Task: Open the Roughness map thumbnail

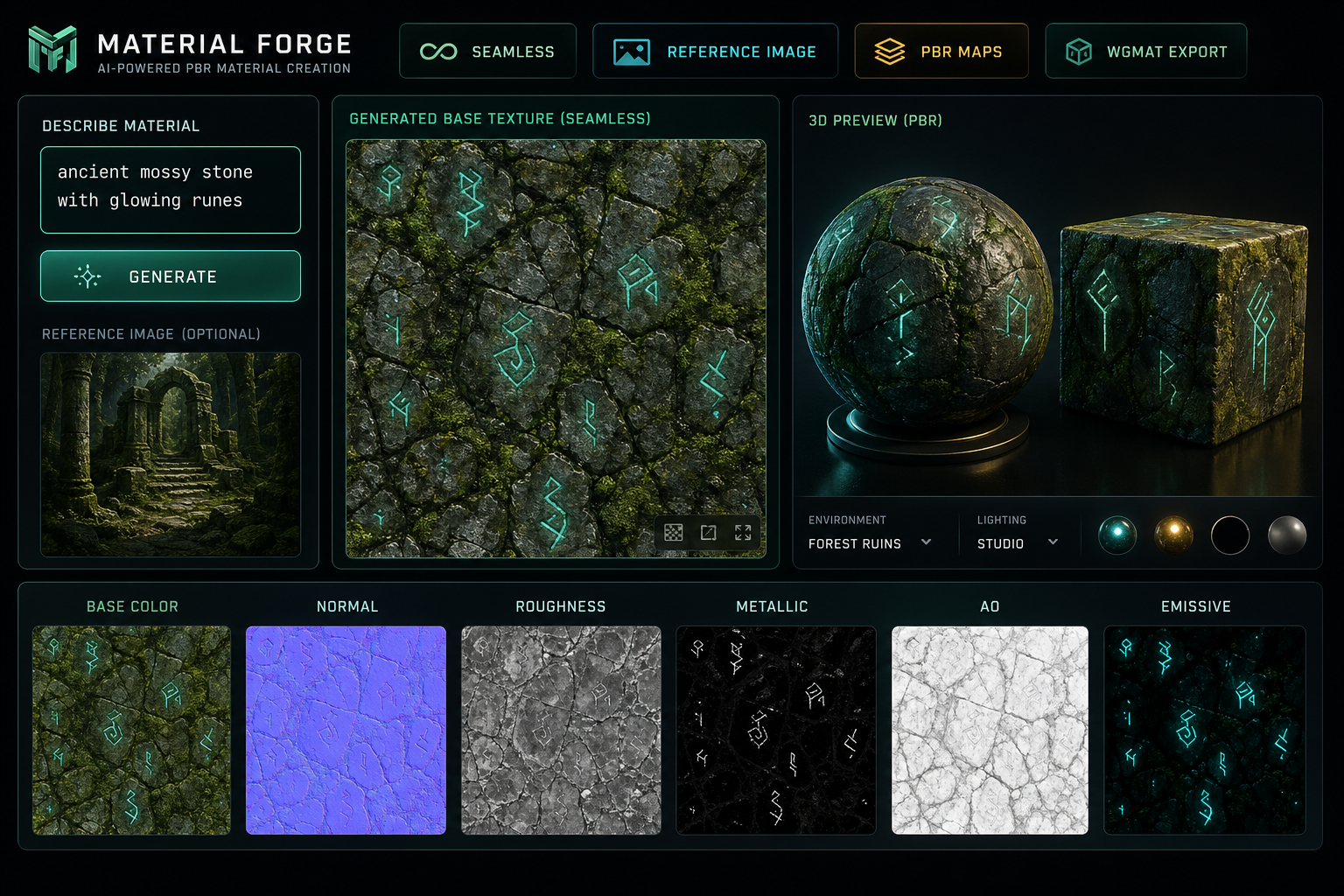Action: pos(561,730)
